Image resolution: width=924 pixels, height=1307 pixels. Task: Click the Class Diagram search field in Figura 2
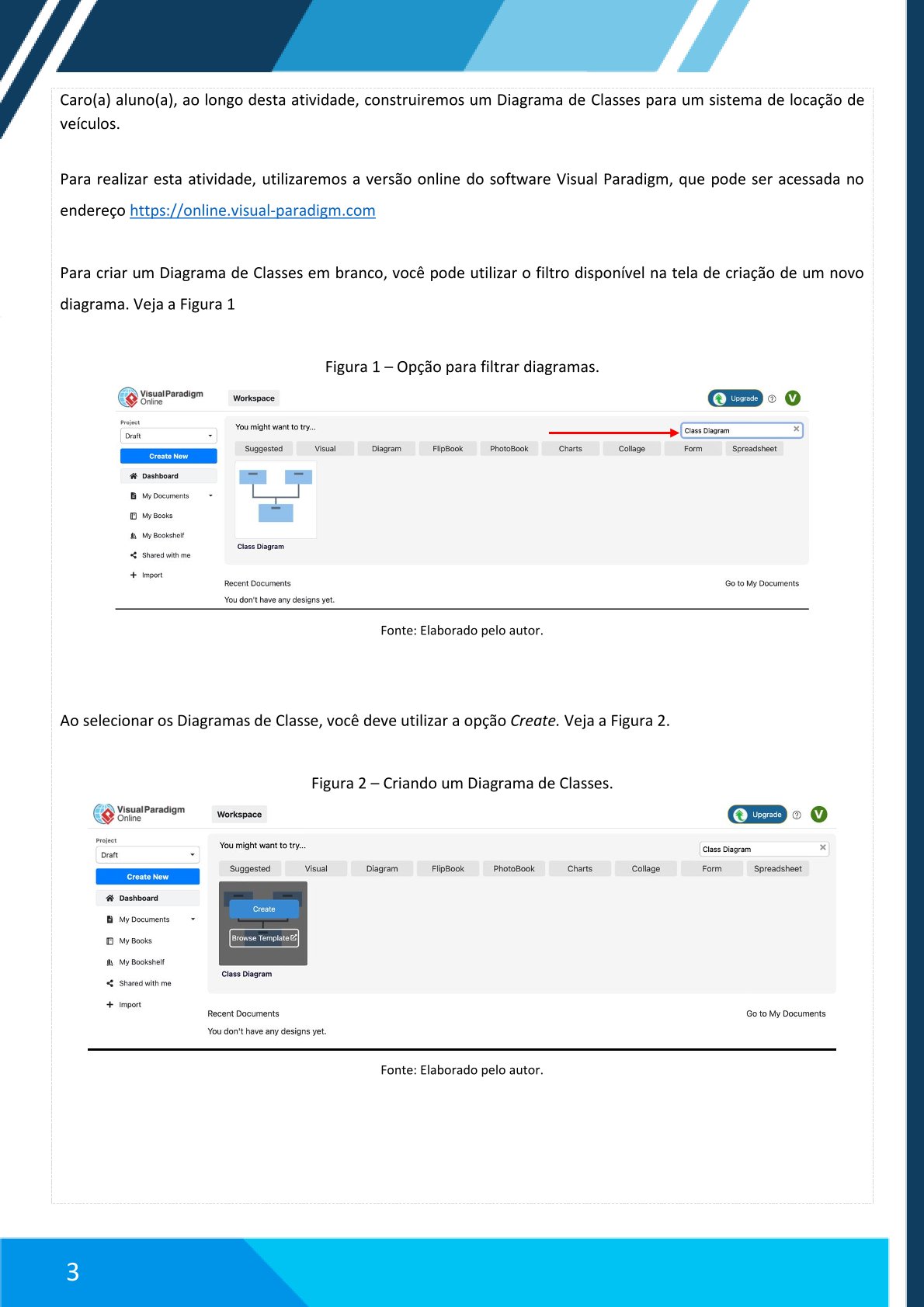click(757, 849)
